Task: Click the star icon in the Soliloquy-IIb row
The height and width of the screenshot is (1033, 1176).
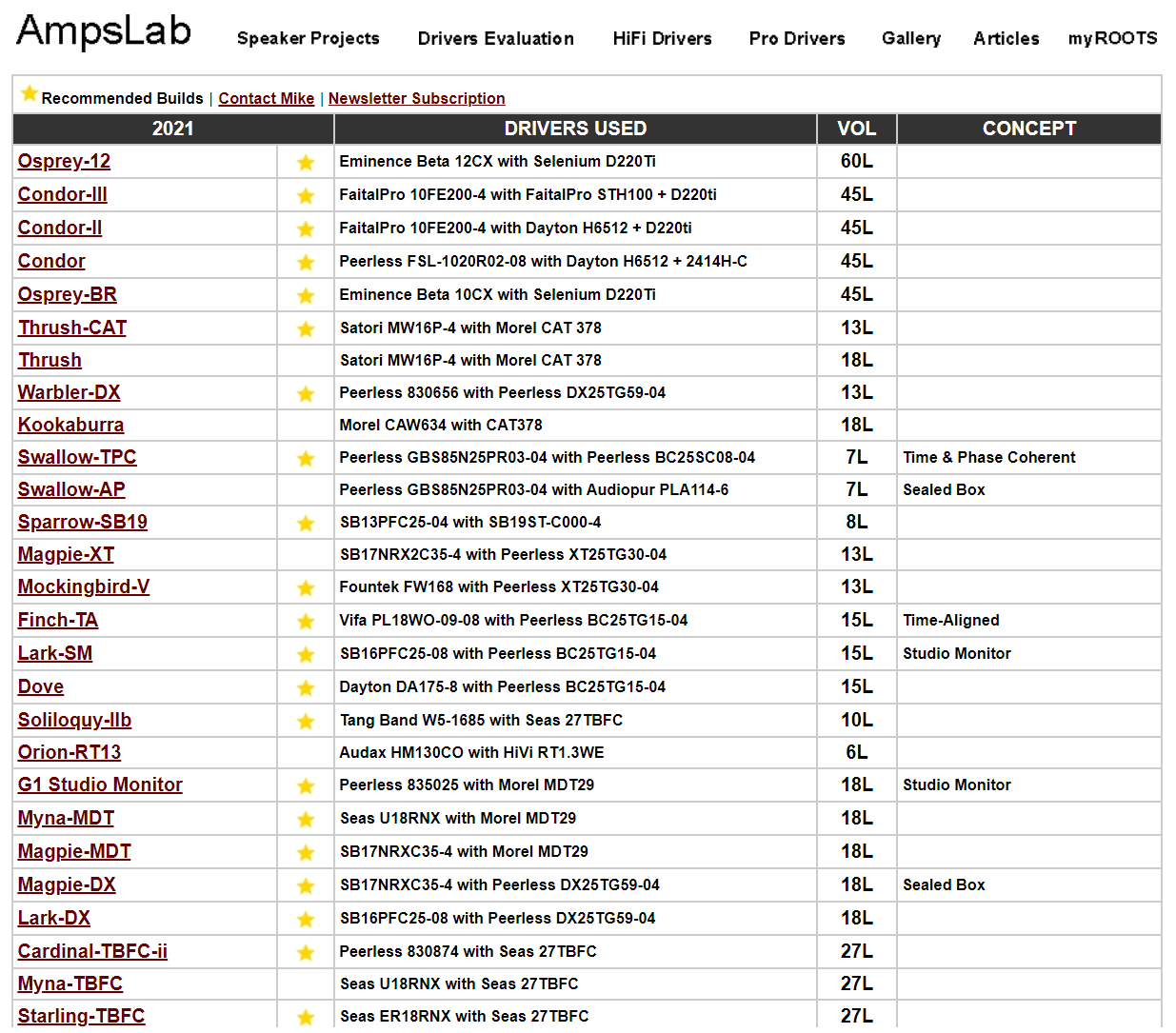Action: (x=306, y=722)
